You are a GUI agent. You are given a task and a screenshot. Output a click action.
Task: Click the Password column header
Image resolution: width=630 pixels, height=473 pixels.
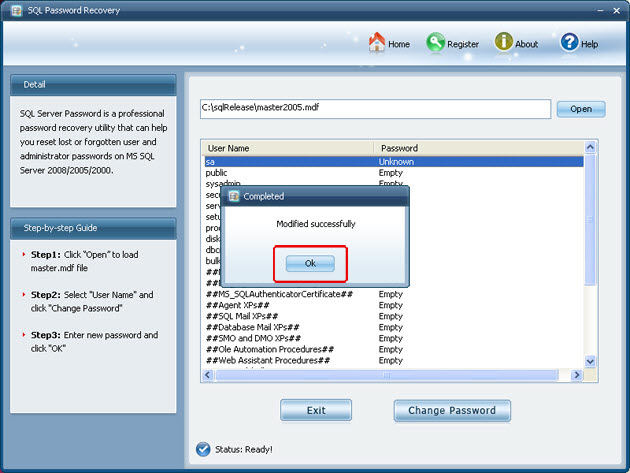pyautogui.click(x=479, y=148)
